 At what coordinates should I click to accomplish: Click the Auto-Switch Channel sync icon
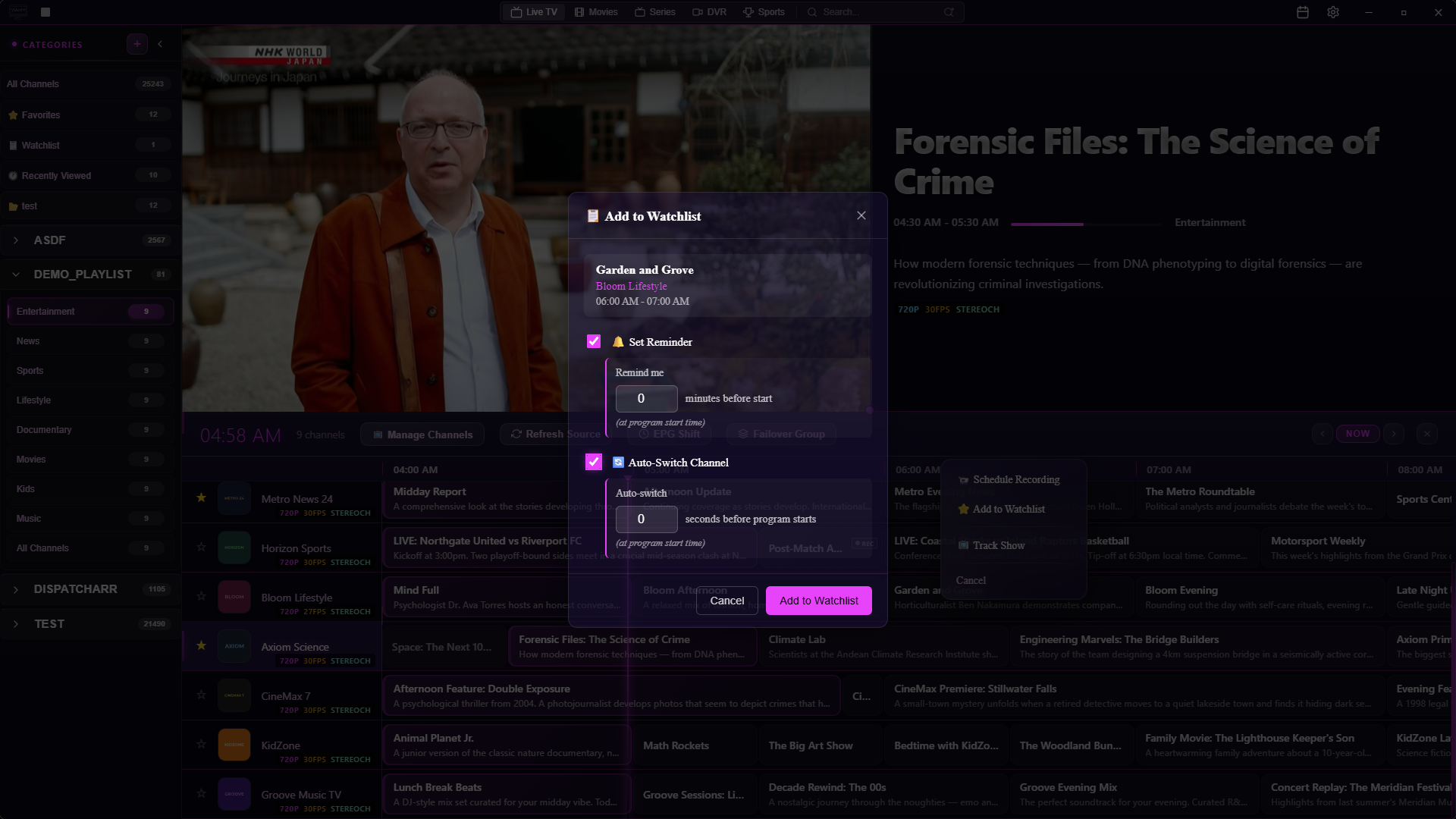tap(618, 463)
